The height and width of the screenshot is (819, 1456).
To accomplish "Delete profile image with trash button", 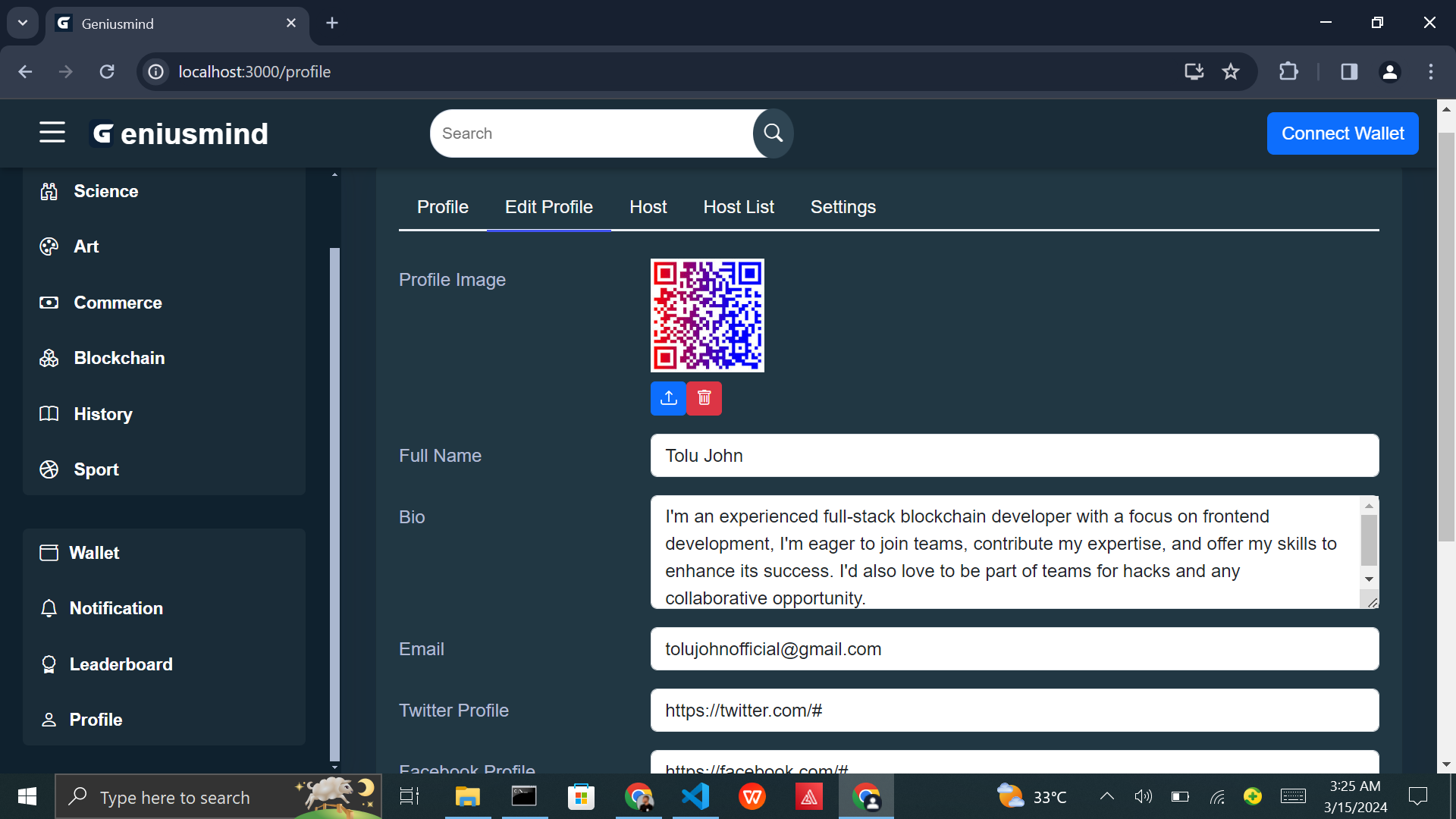I will pos(704,398).
